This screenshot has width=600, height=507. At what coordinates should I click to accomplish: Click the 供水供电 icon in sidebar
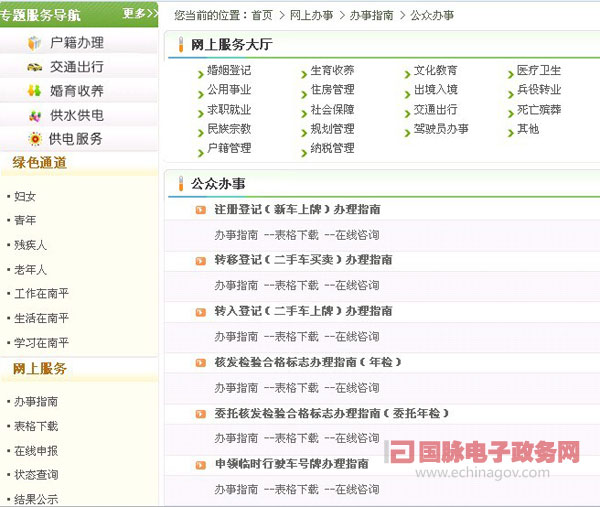tap(35, 115)
